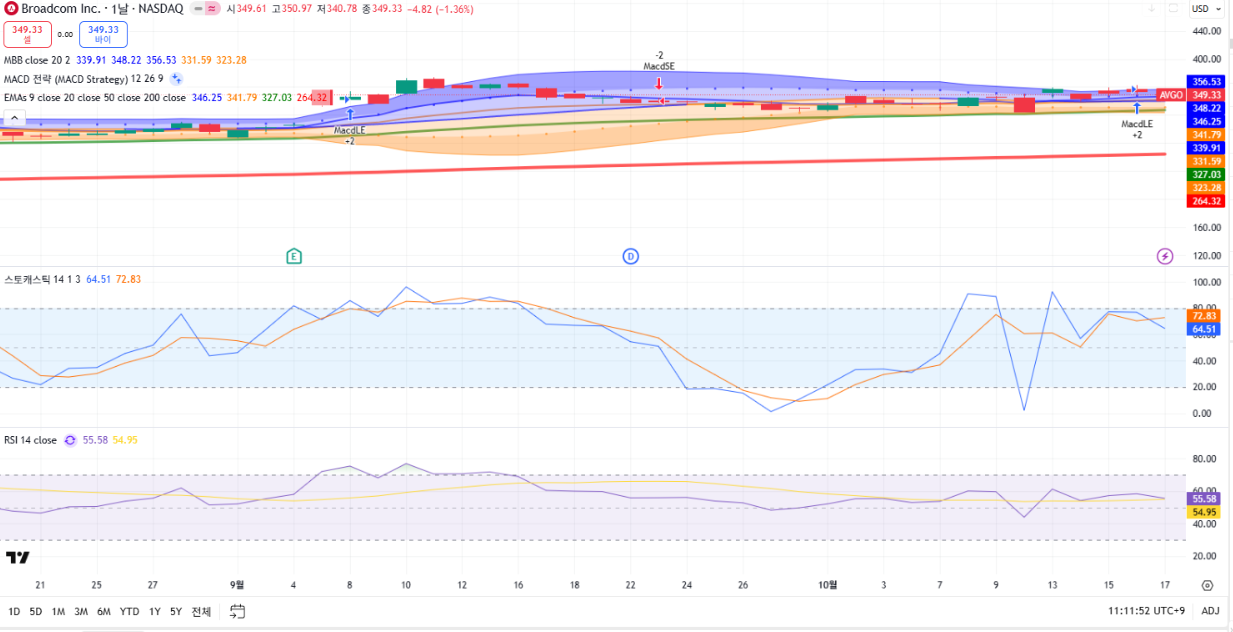Click the faded square icon near USD
Screen dimensions: 1233x632
(x=1173, y=8)
